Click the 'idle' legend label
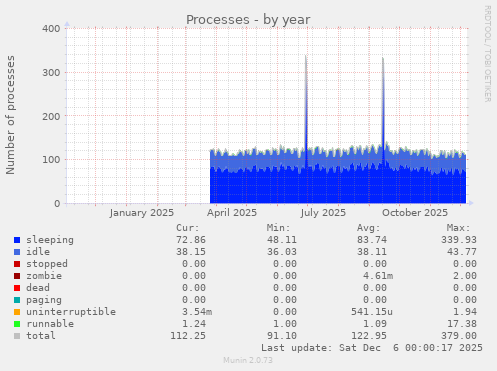 point(38,252)
